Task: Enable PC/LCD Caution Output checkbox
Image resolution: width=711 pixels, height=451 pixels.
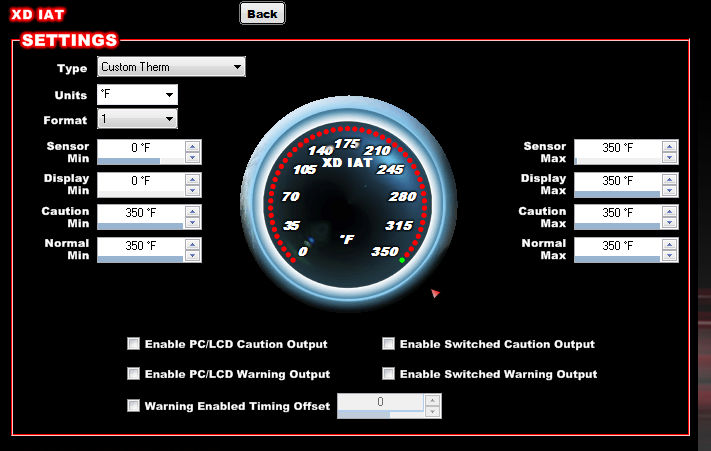Action: [x=134, y=344]
